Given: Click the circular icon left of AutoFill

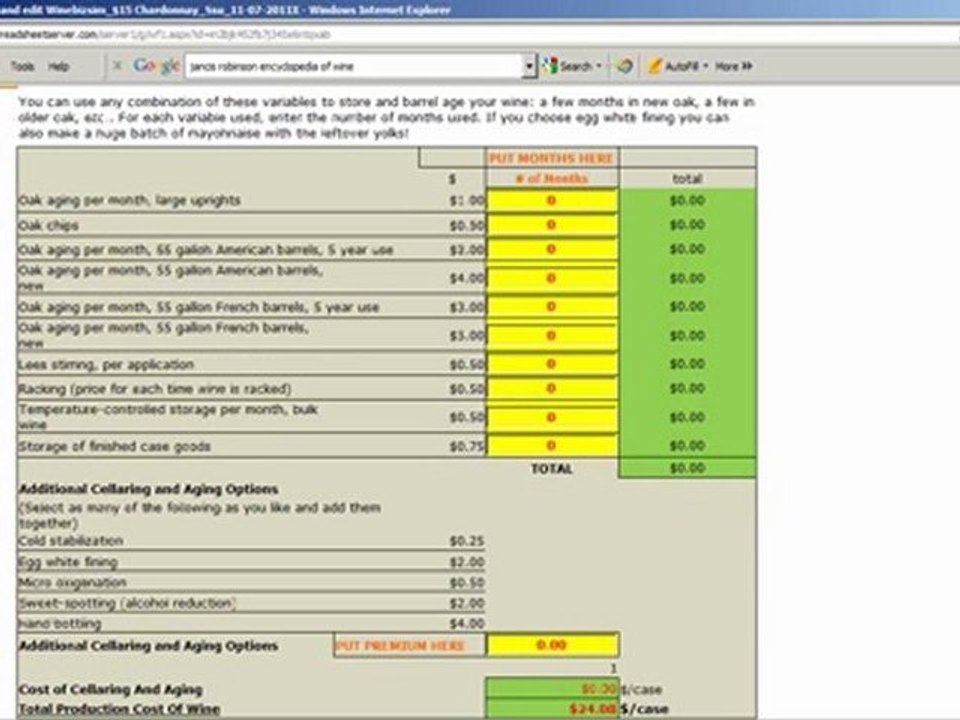Looking at the screenshot, I should coord(624,66).
